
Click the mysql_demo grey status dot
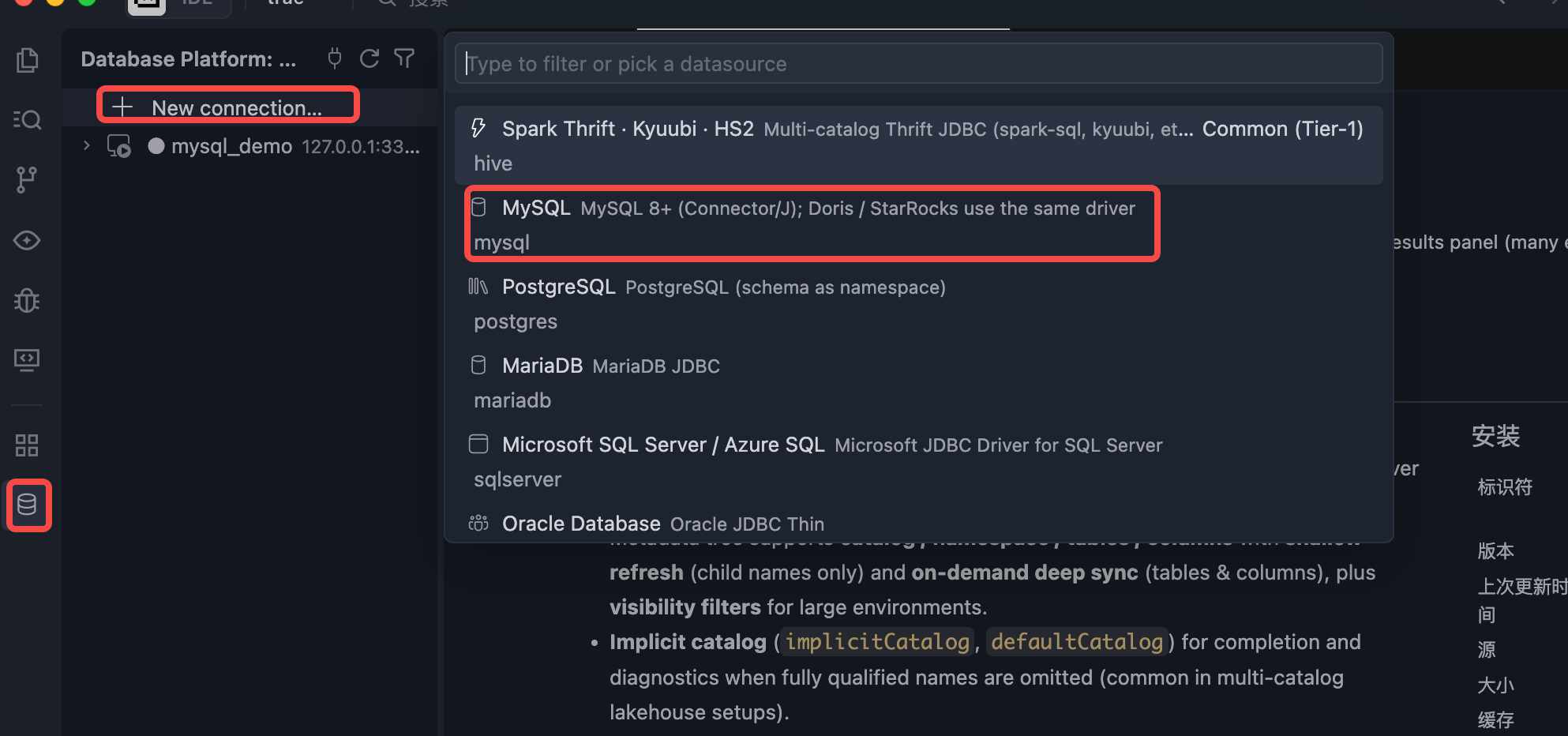[x=156, y=146]
